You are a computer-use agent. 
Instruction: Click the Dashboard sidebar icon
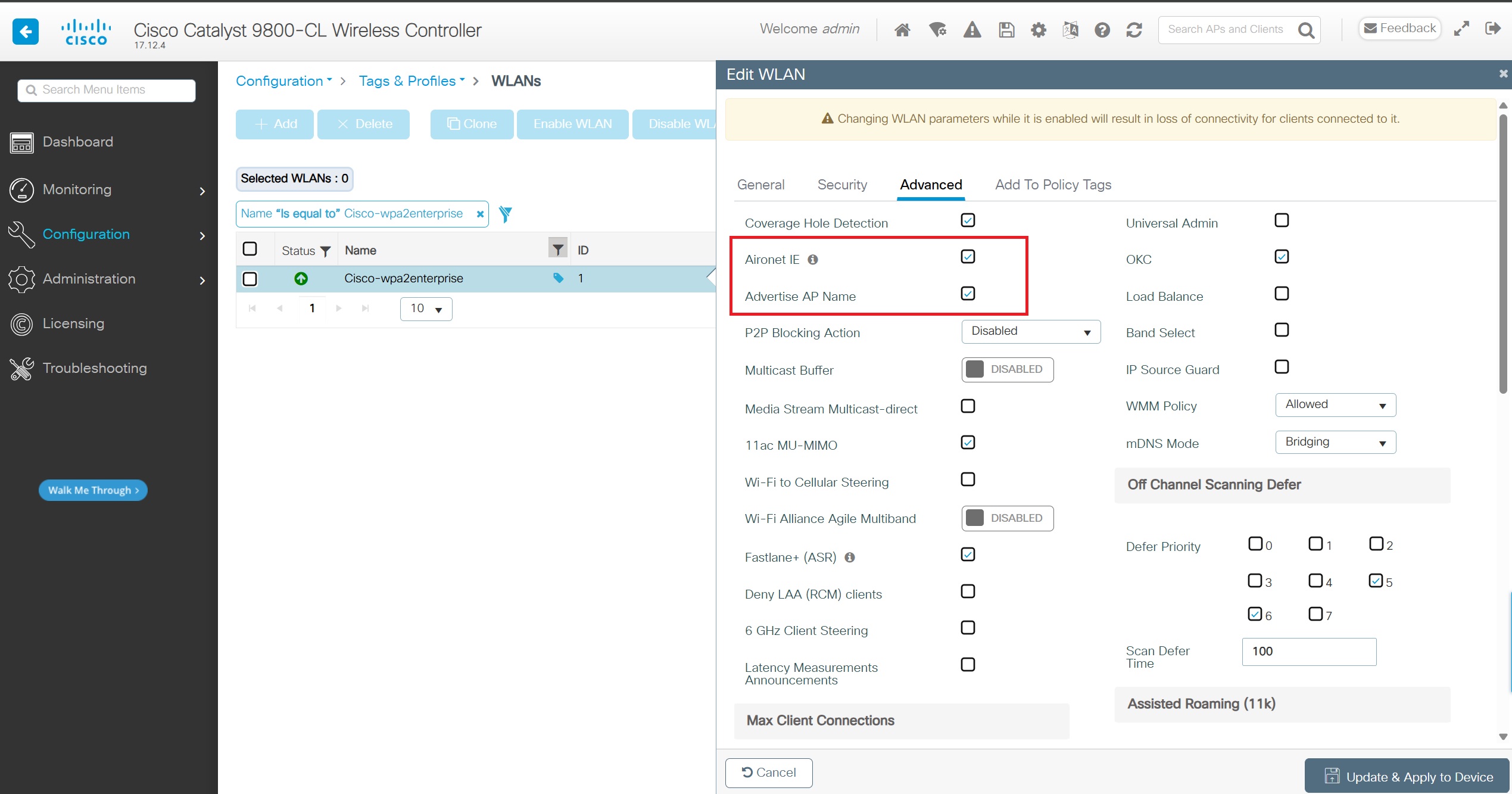click(x=22, y=142)
